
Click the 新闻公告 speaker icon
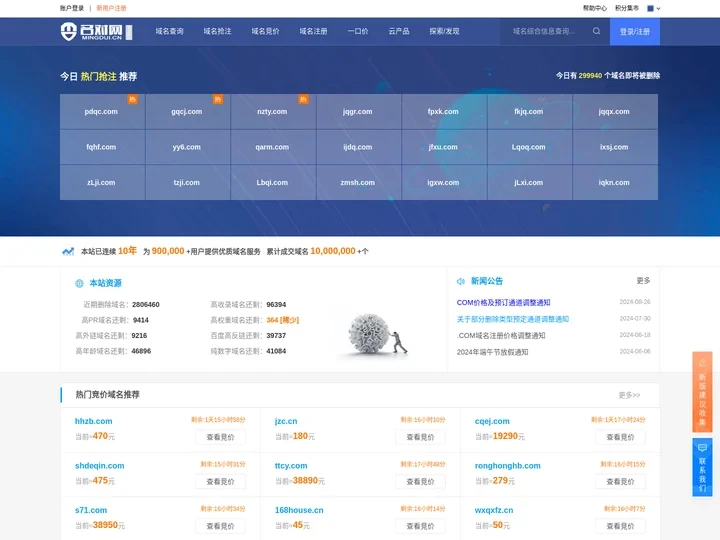[x=461, y=281]
